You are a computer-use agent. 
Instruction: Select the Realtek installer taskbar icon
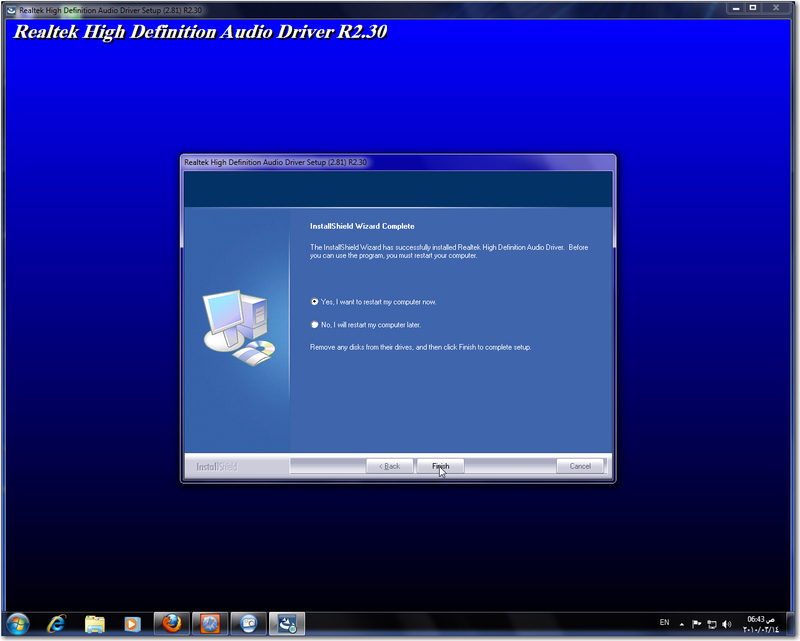[287, 624]
